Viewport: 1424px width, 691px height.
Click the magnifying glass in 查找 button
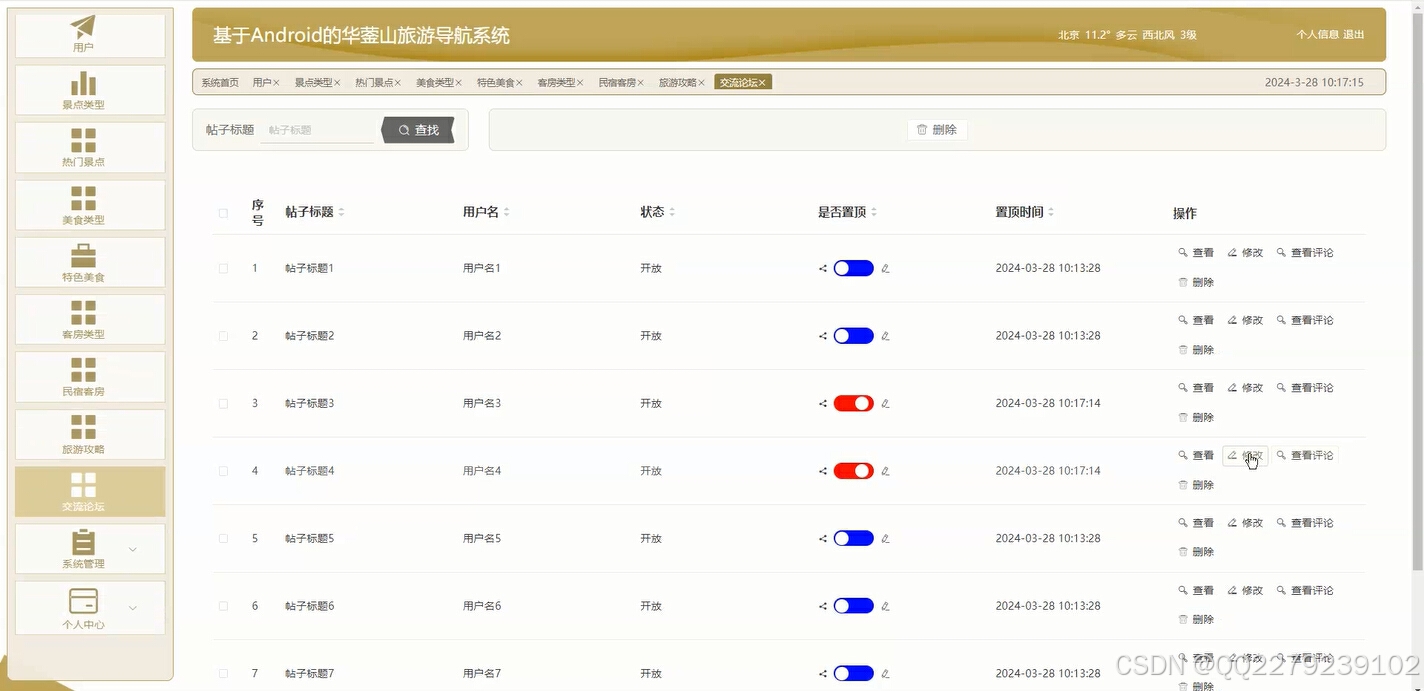click(x=403, y=130)
